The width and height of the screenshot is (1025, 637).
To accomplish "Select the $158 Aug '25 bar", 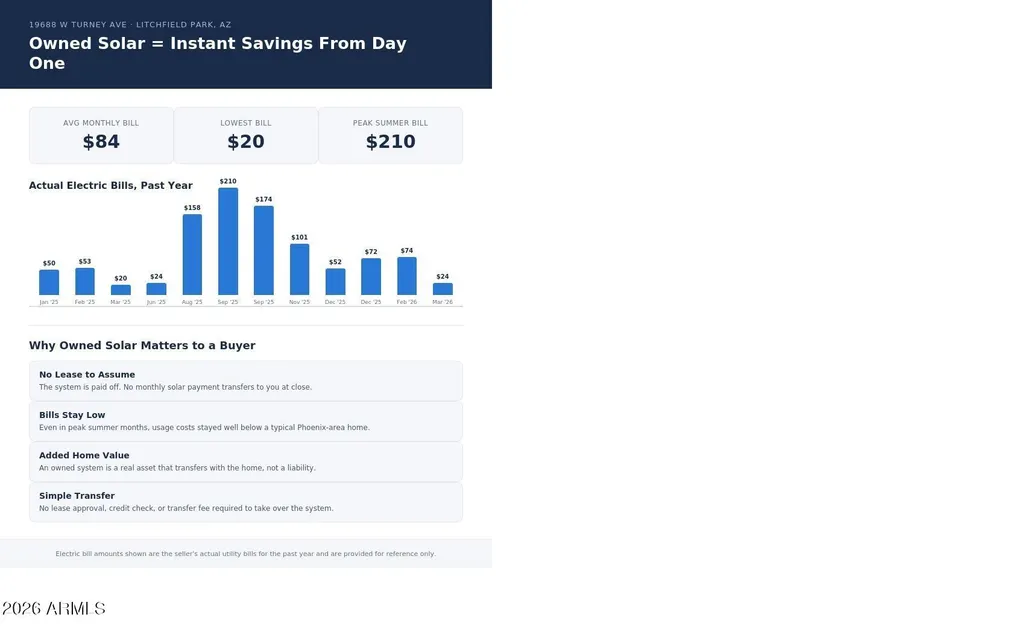I will point(192,254).
